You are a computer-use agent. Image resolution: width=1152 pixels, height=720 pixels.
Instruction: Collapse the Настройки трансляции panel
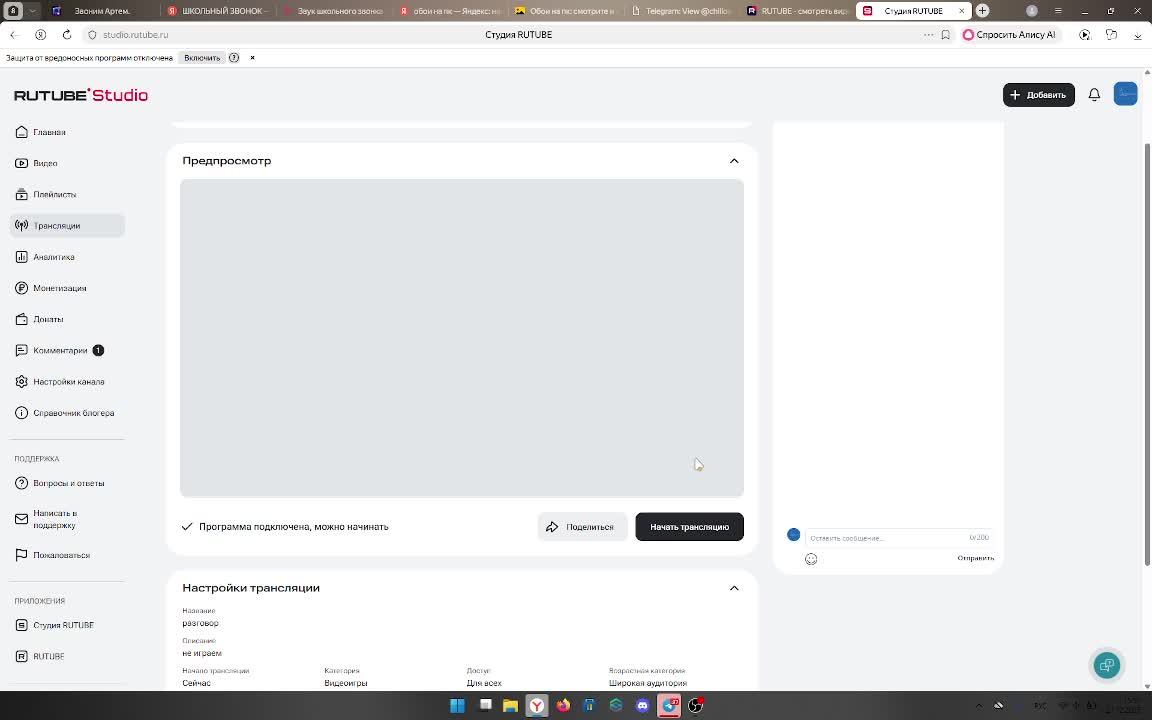734,588
